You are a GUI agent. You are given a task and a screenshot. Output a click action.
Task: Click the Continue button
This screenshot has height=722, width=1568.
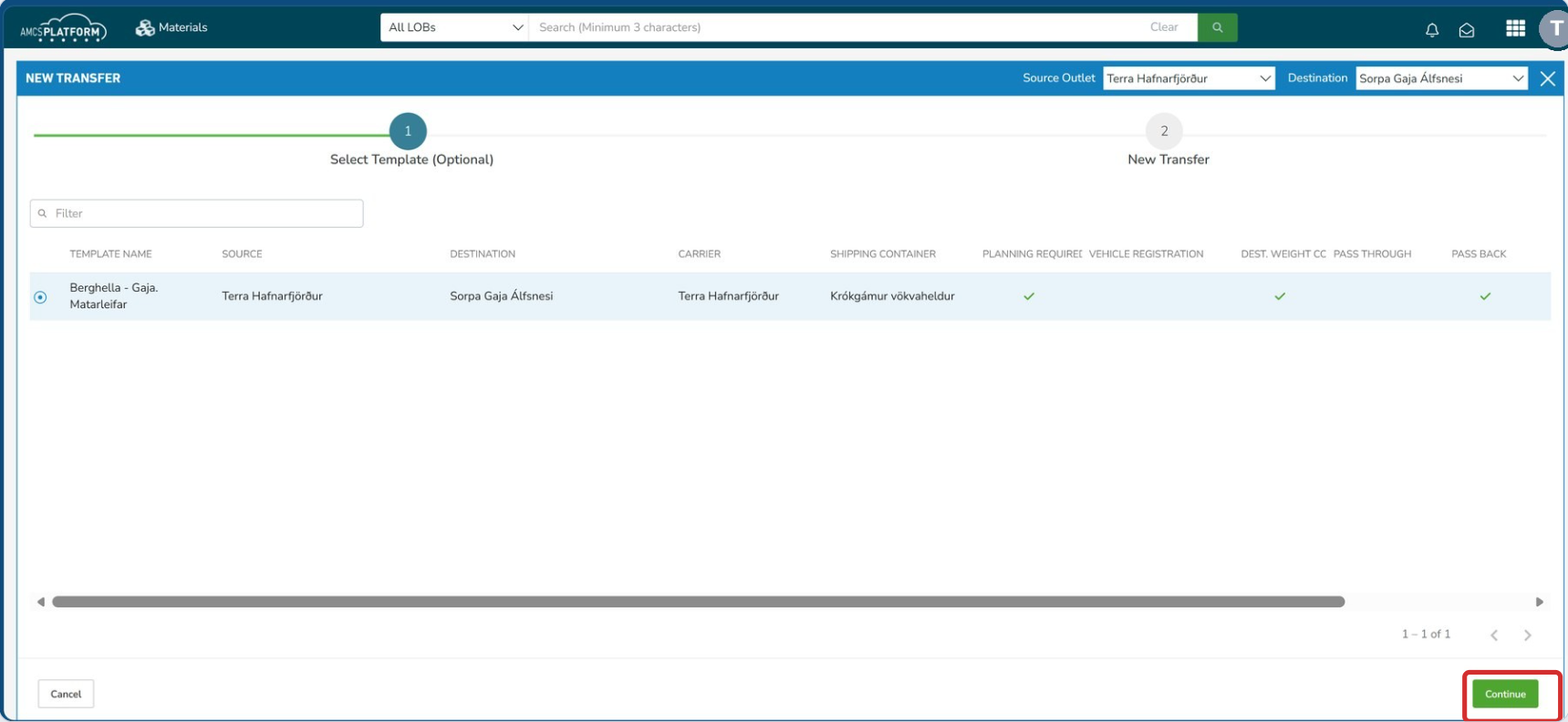1505,694
